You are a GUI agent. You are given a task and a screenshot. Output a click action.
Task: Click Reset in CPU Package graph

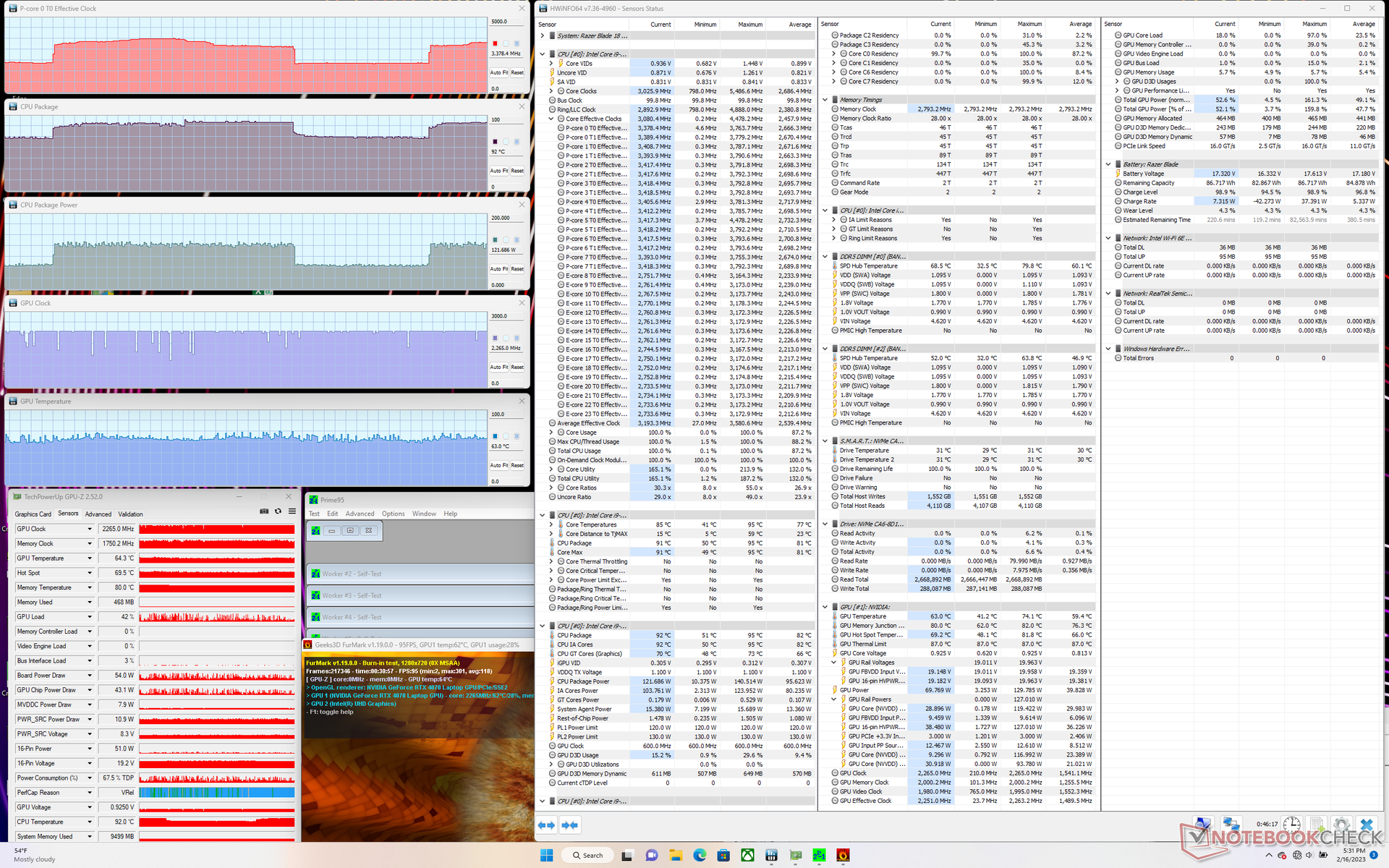tap(517, 171)
